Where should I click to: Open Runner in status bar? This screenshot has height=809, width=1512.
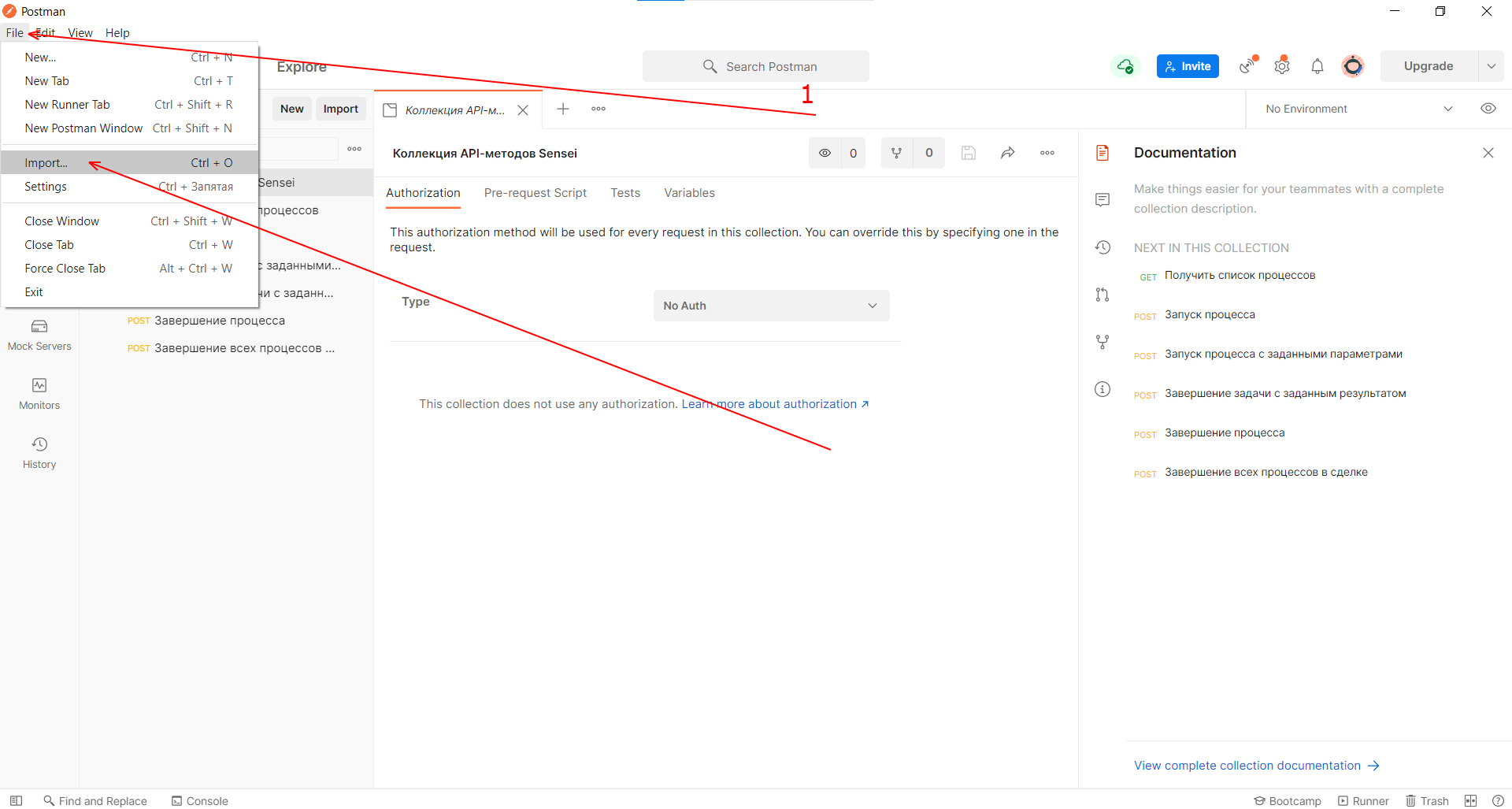1363,800
